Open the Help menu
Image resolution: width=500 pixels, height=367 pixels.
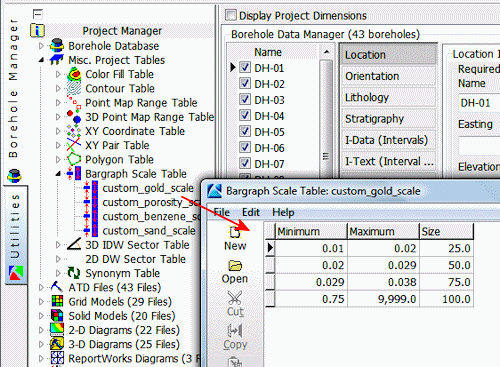pyautogui.click(x=283, y=212)
